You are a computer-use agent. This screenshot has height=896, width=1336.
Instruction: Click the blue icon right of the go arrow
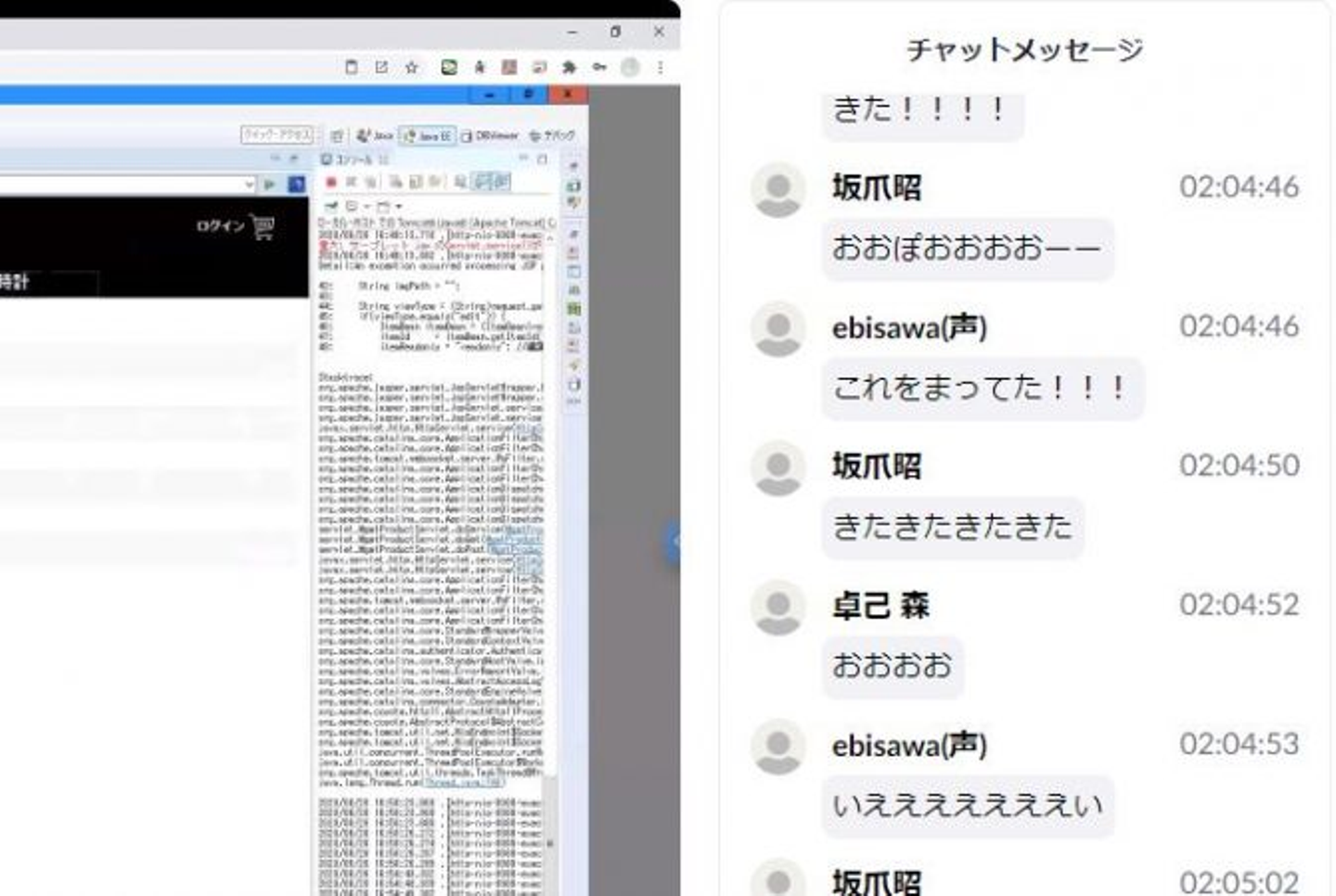[x=296, y=185]
